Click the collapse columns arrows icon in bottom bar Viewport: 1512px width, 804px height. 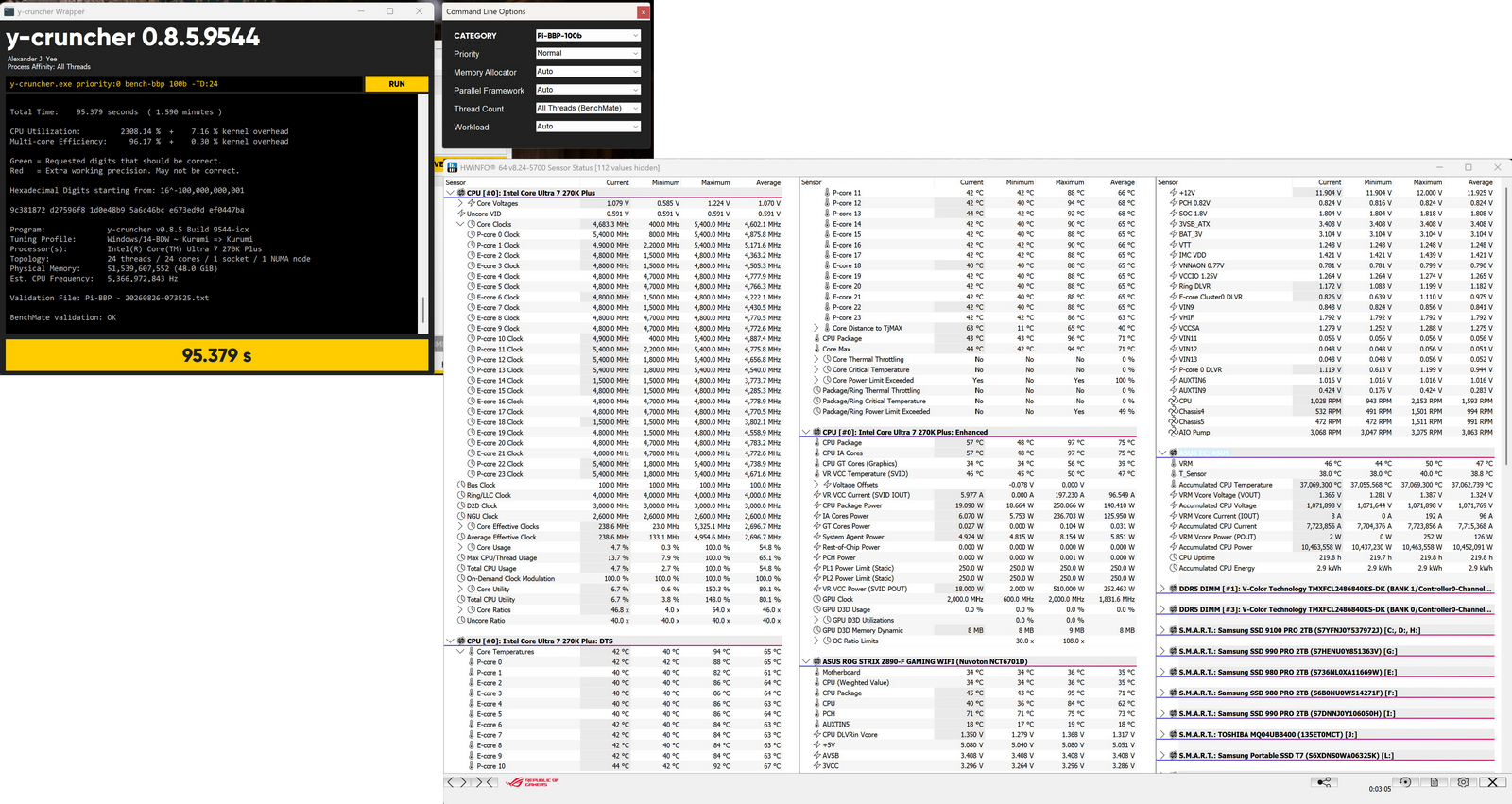click(485, 782)
